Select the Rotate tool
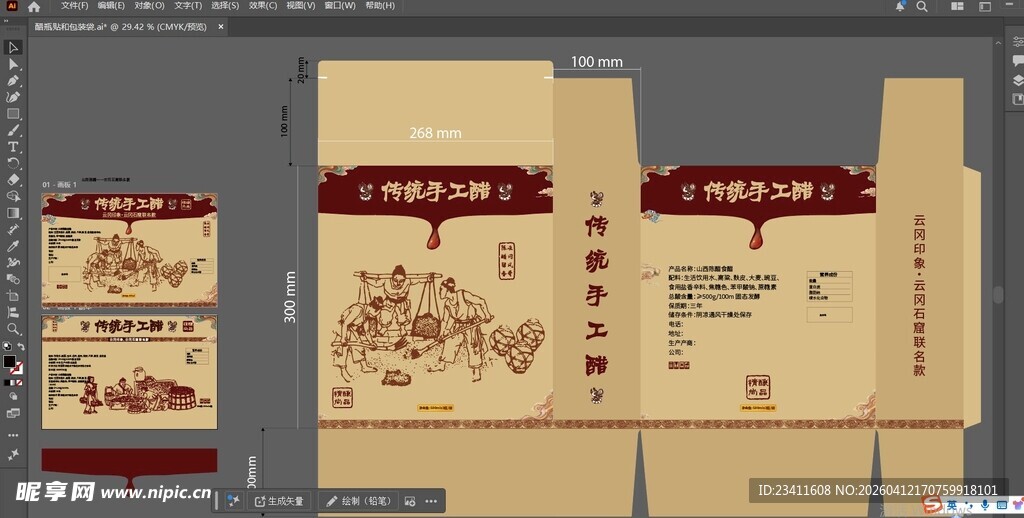Viewport: 1024px width, 518px height. (13, 163)
